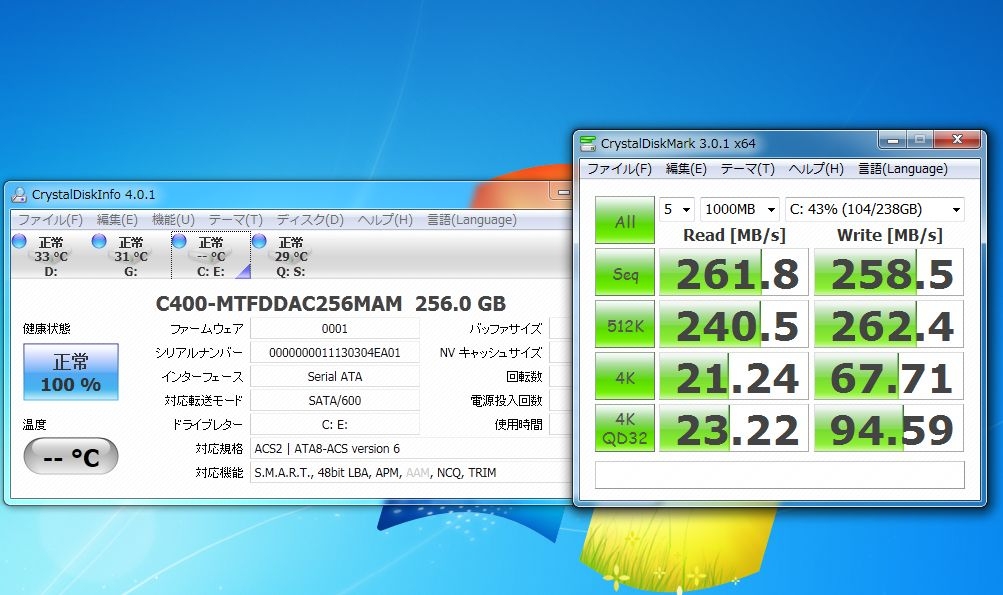Click the empty comment field below results

(x=779, y=474)
